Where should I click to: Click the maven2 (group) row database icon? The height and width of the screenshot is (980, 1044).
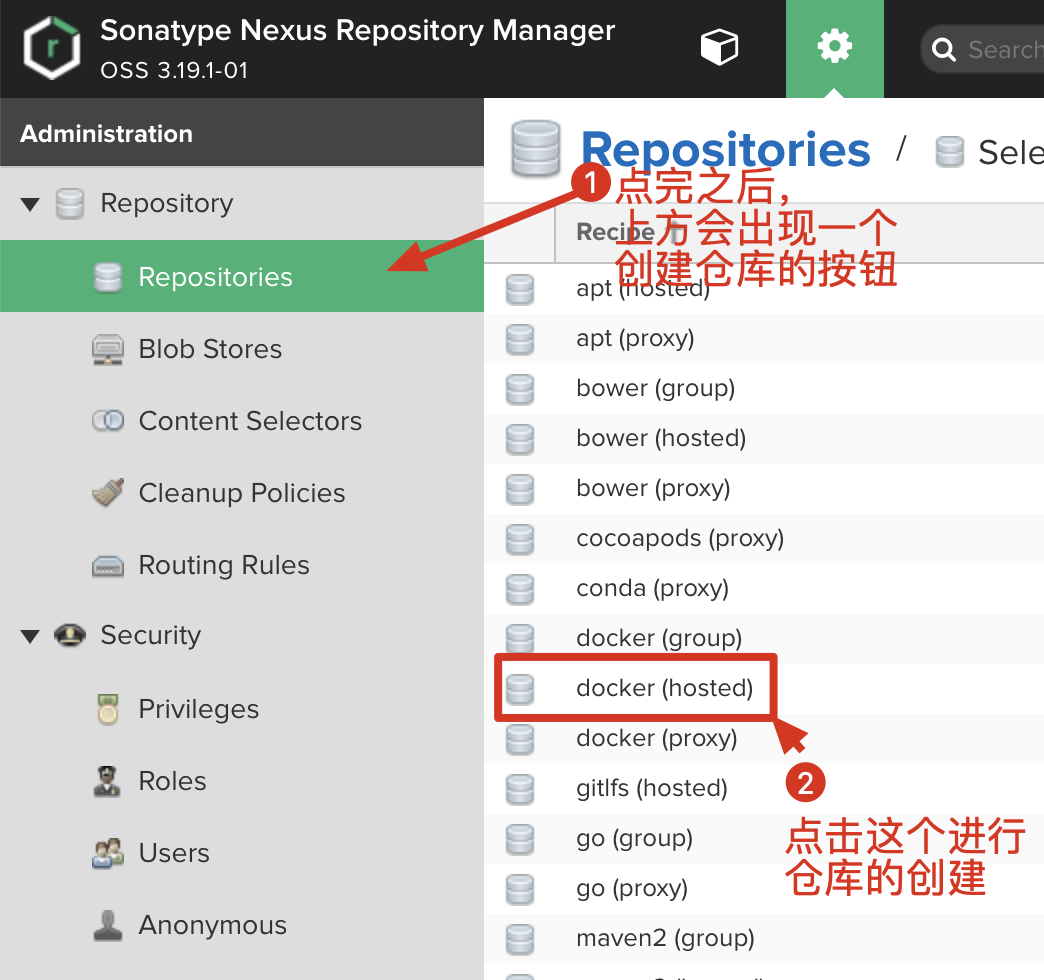[x=520, y=939]
